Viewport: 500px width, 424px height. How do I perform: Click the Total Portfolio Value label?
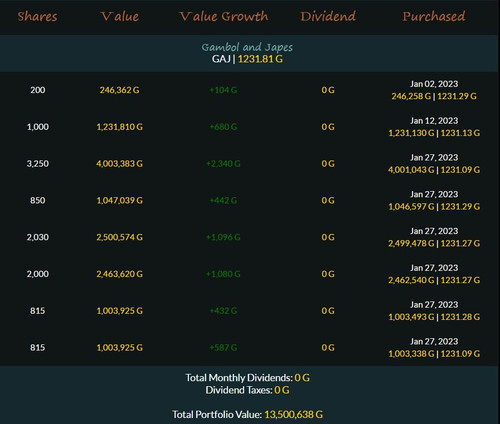[217, 415]
